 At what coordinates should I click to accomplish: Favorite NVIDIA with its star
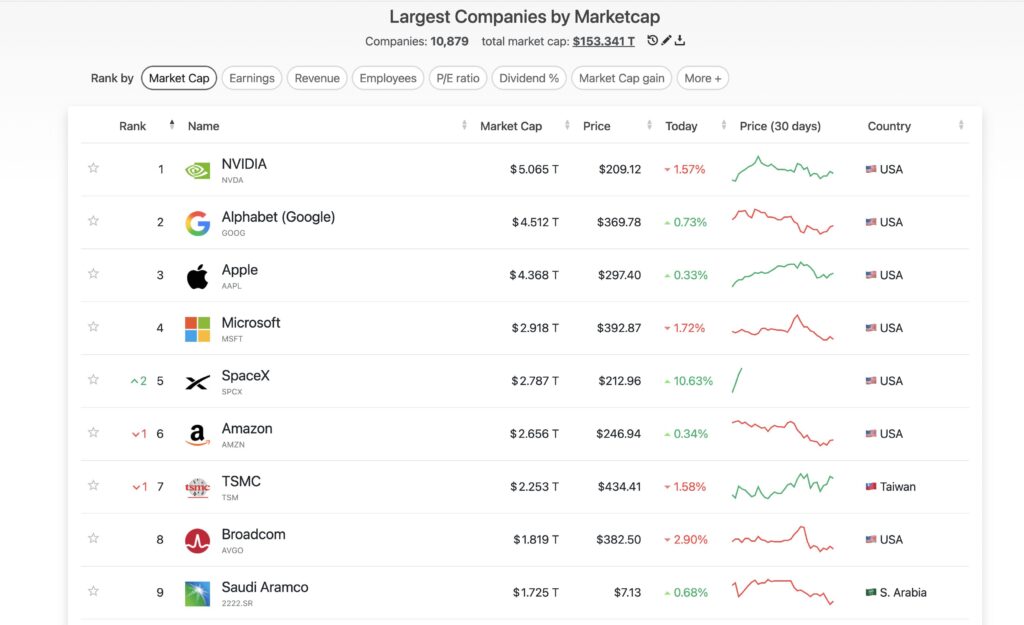point(93,168)
